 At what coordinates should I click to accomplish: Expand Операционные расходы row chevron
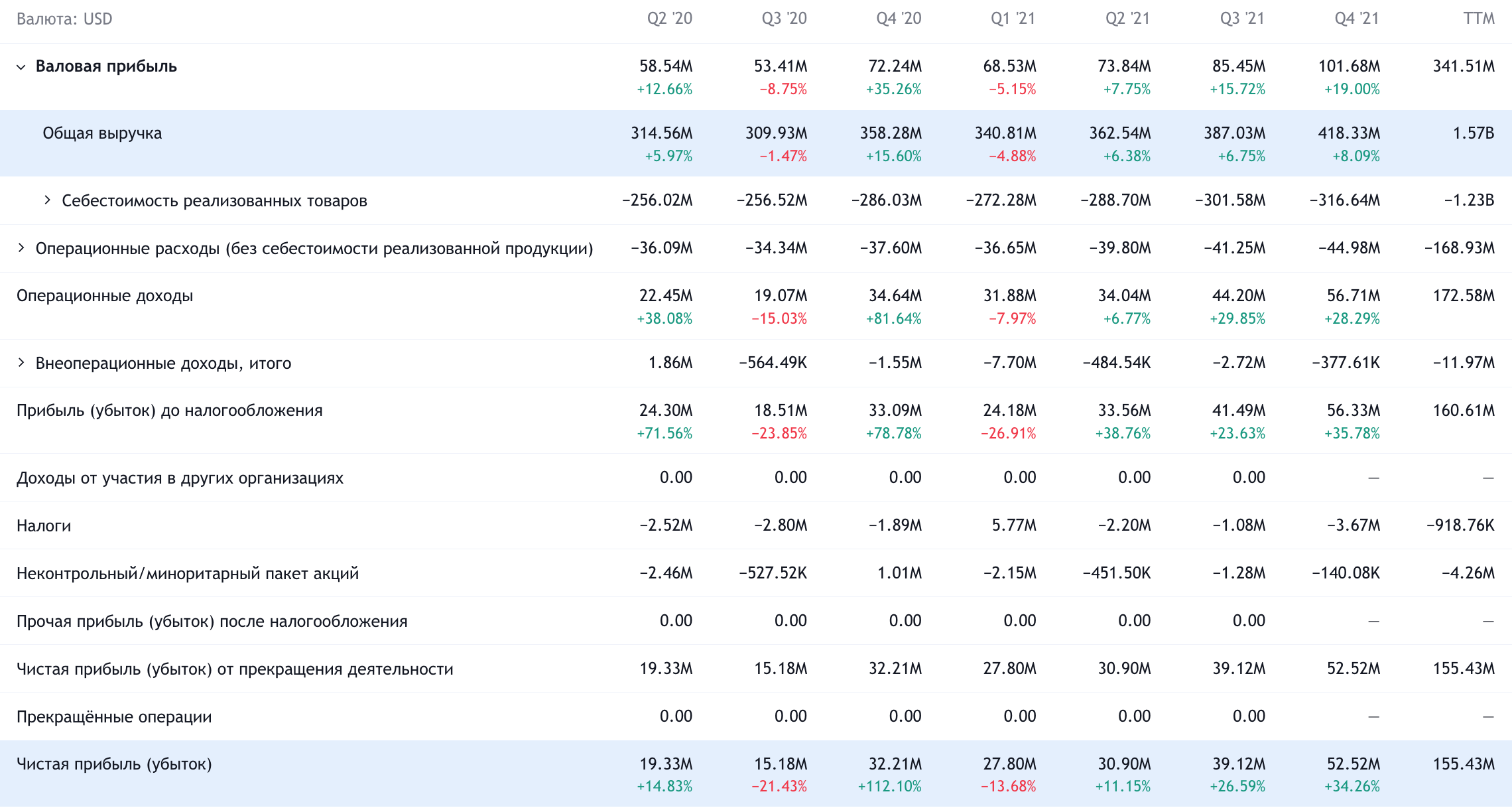click(21, 248)
